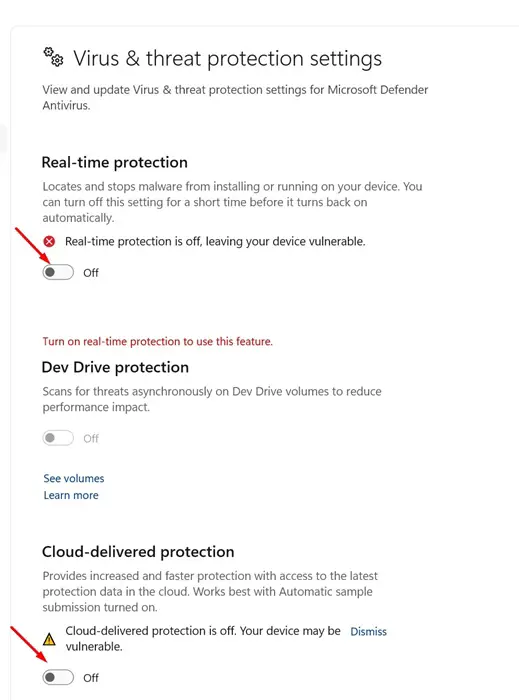519x700 pixels.
Task: Enable the Cloud-delivered protection toggle
Action: (58, 677)
